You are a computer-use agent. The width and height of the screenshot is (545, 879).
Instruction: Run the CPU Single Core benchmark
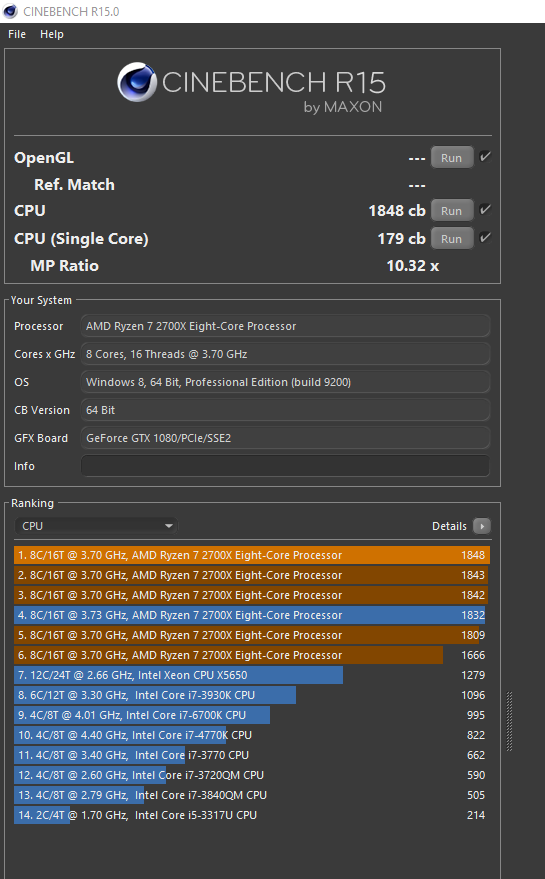pyautogui.click(x=451, y=239)
